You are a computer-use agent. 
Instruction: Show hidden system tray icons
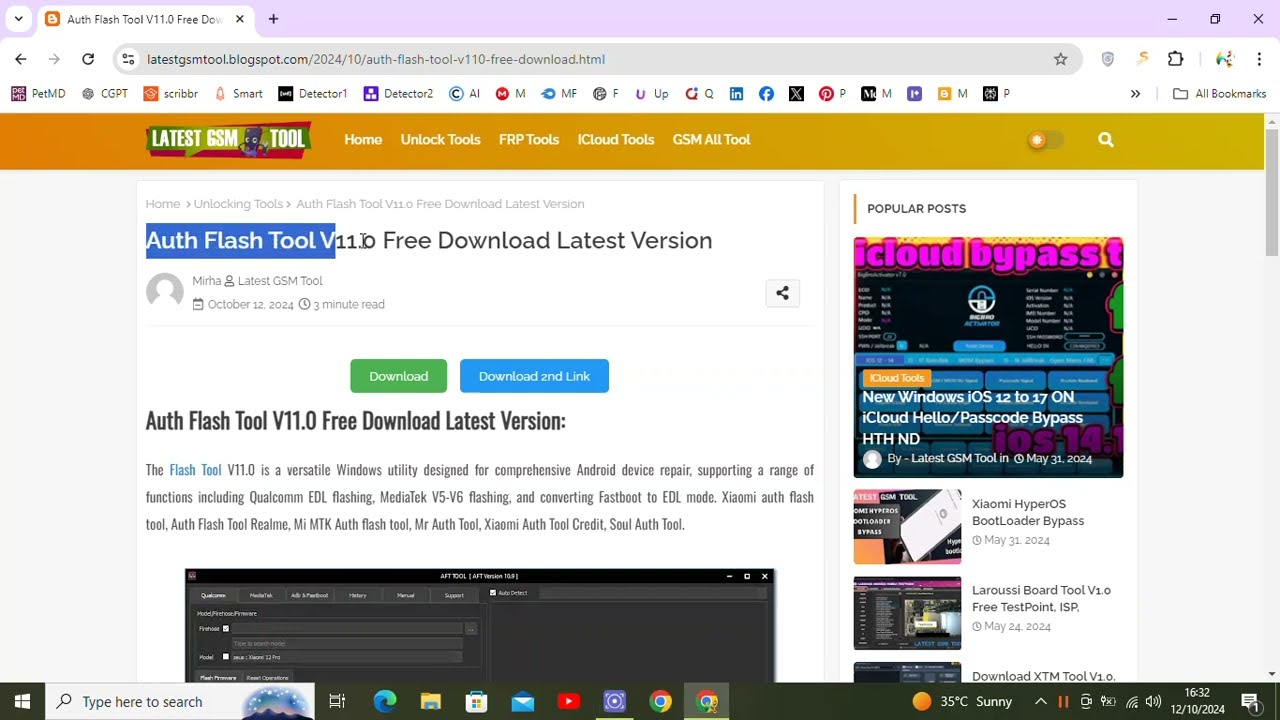coord(1040,702)
